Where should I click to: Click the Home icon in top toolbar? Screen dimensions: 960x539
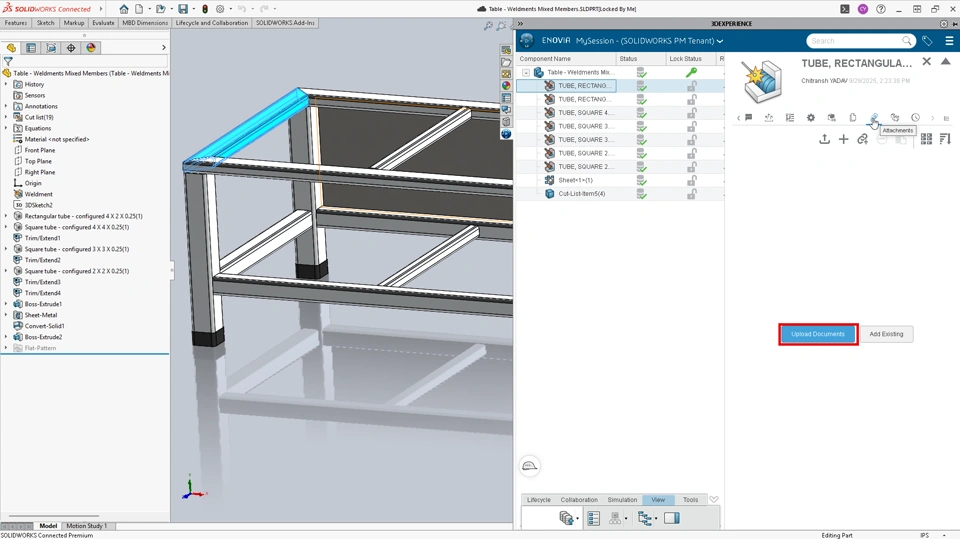pyautogui.click(x=124, y=9)
